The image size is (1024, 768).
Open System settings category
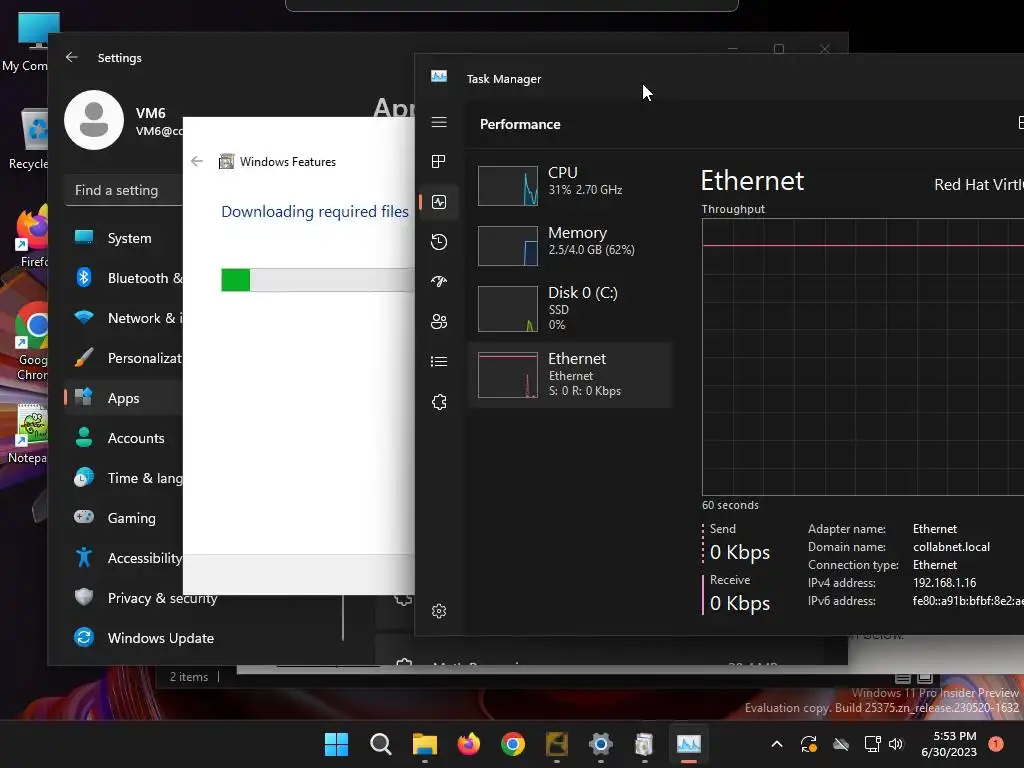click(124, 238)
